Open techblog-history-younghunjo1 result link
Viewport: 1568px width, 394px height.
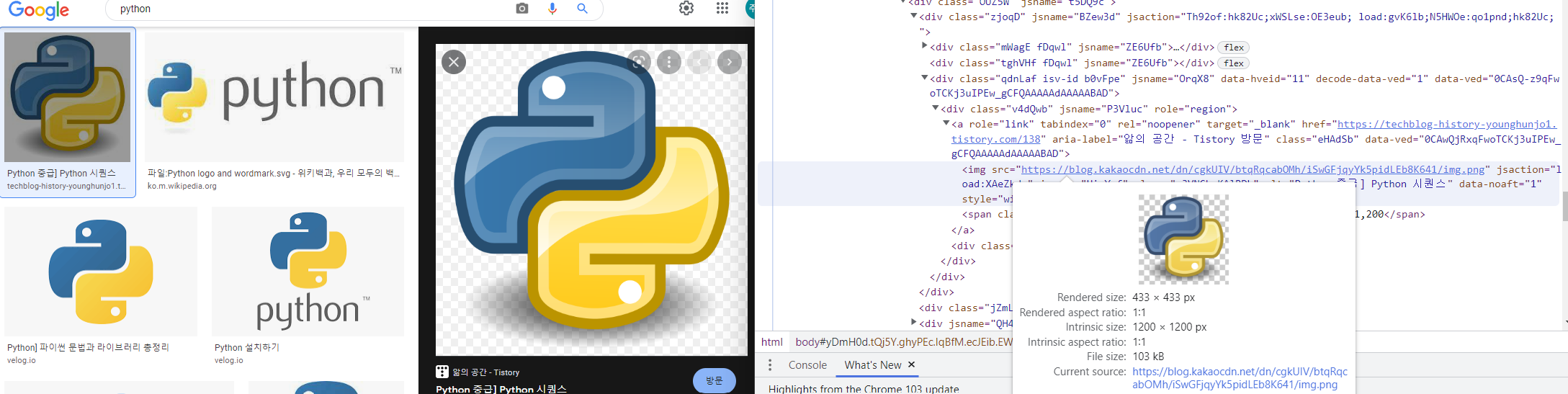pyautogui.click(x=66, y=186)
